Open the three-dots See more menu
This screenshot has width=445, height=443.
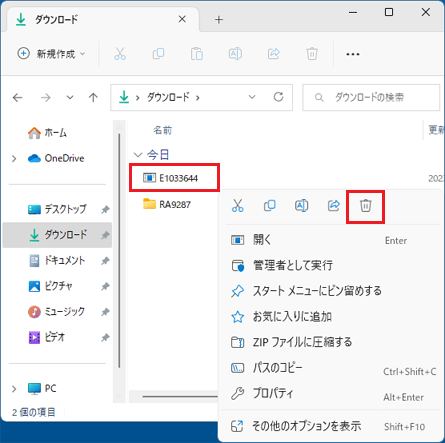point(353,54)
